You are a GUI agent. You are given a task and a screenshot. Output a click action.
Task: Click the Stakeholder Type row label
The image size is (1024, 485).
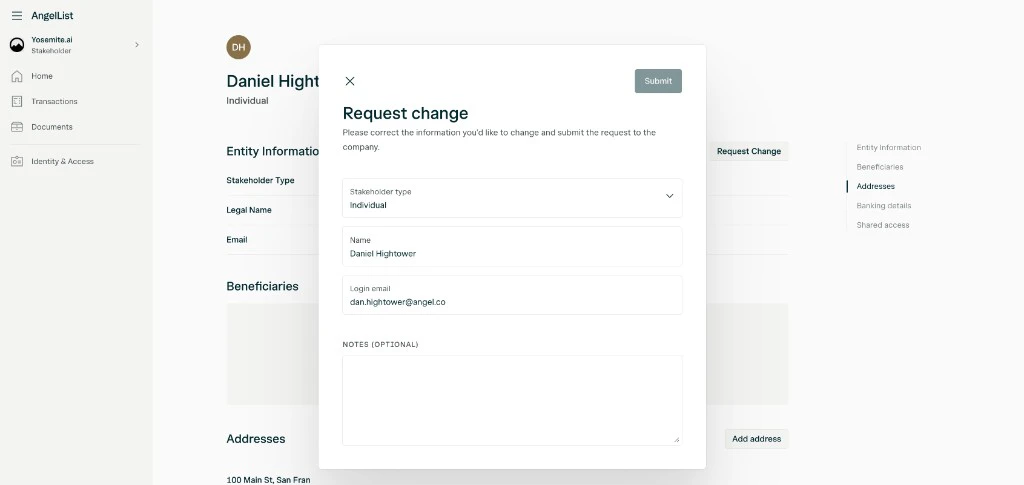pos(260,180)
